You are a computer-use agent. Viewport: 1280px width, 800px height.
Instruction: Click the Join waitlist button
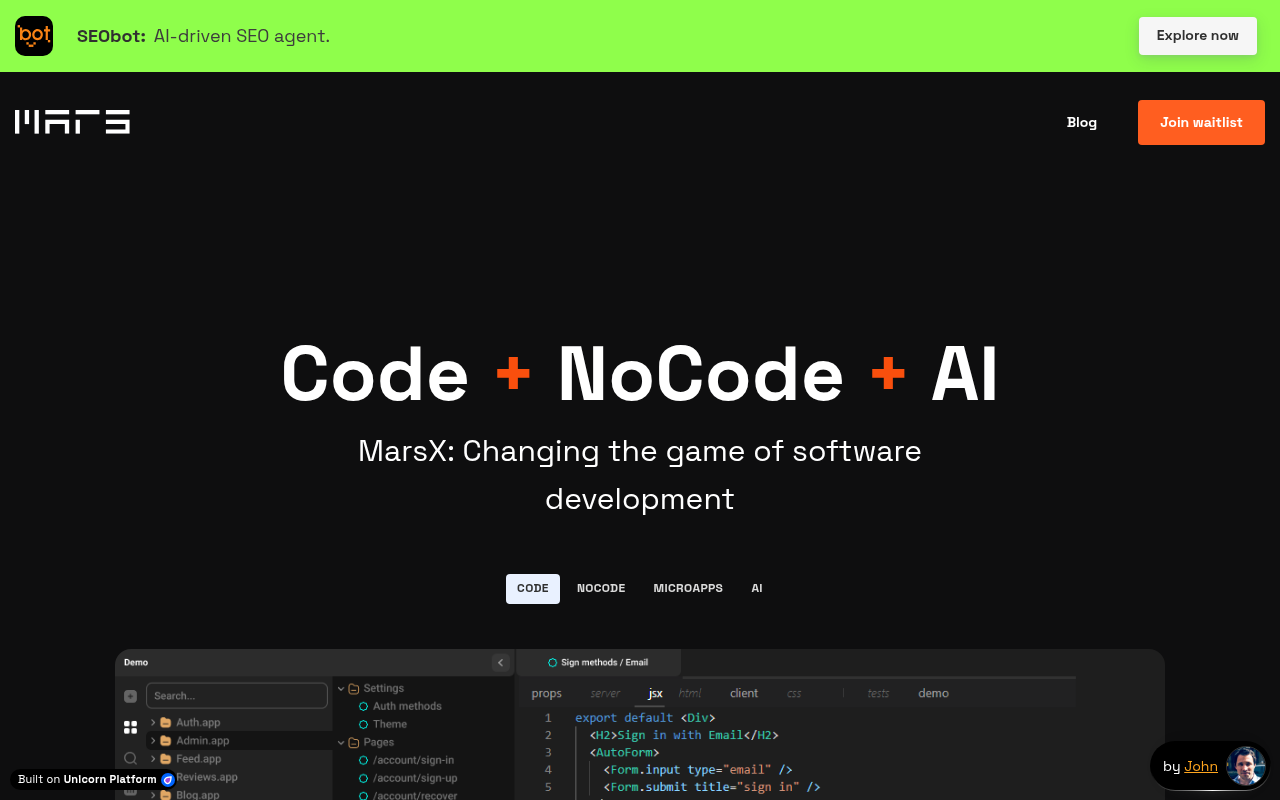pos(1201,122)
